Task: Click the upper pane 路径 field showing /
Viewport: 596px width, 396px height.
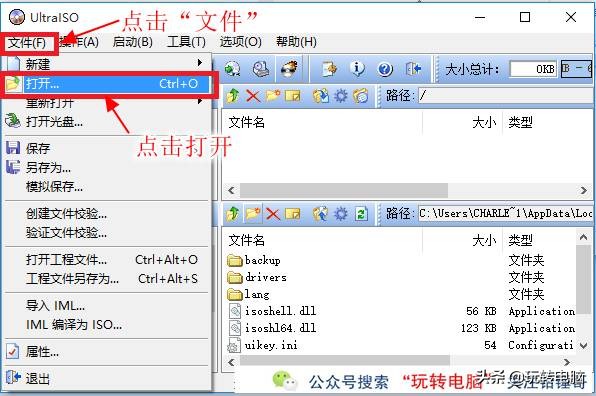Action: click(505, 95)
